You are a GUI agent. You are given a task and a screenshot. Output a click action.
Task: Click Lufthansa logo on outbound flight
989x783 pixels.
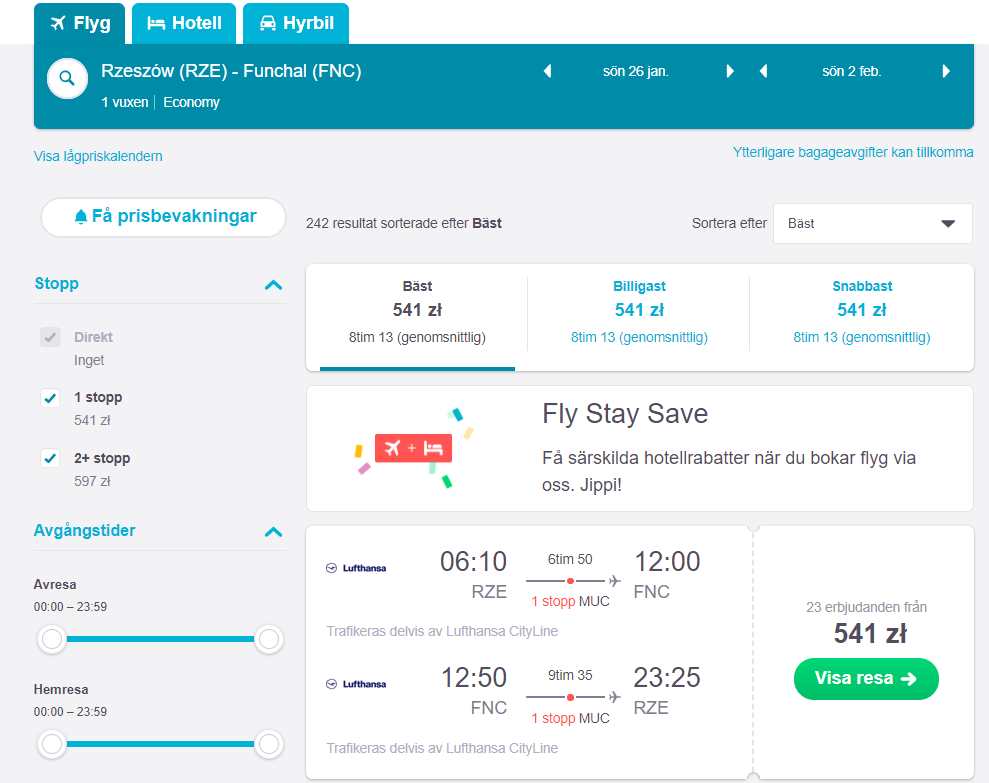click(x=356, y=568)
